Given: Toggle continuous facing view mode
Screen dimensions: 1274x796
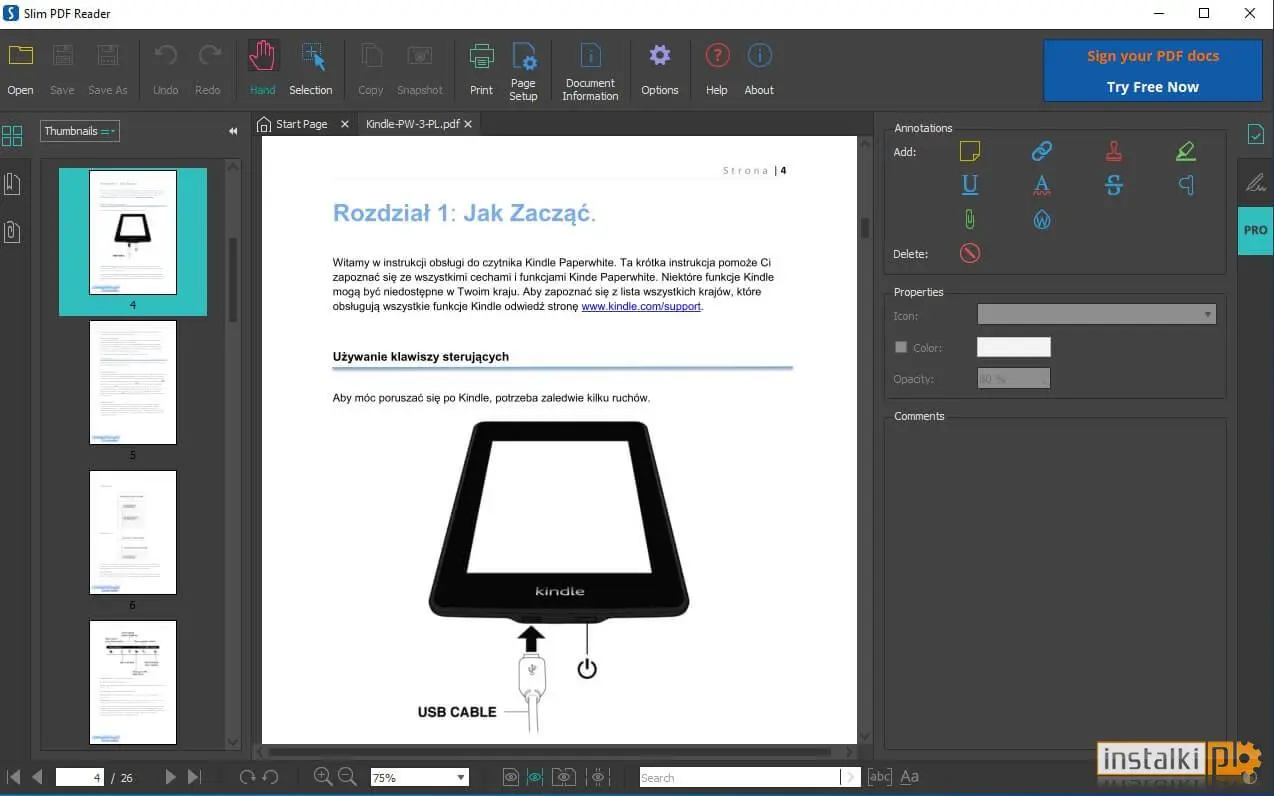Looking at the screenshot, I should click(x=600, y=777).
